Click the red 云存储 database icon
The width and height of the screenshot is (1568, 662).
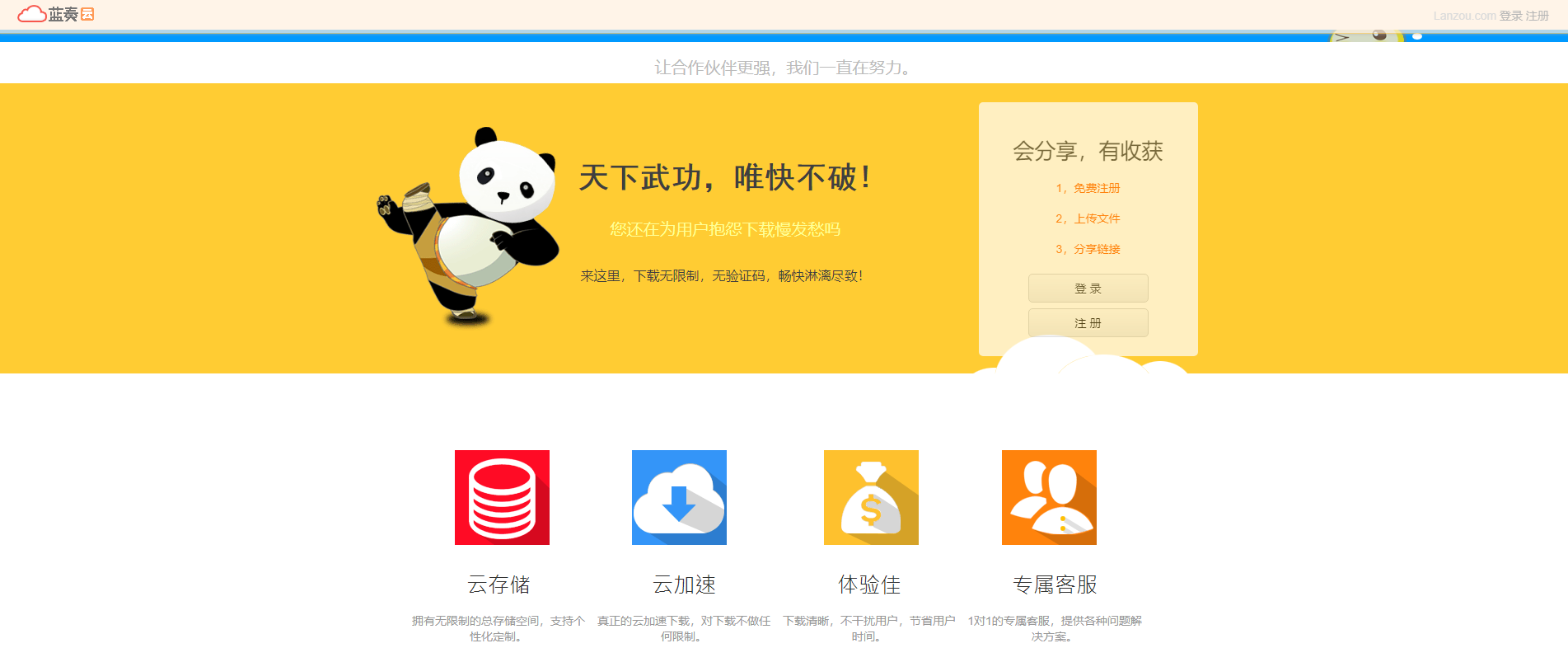(x=502, y=497)
